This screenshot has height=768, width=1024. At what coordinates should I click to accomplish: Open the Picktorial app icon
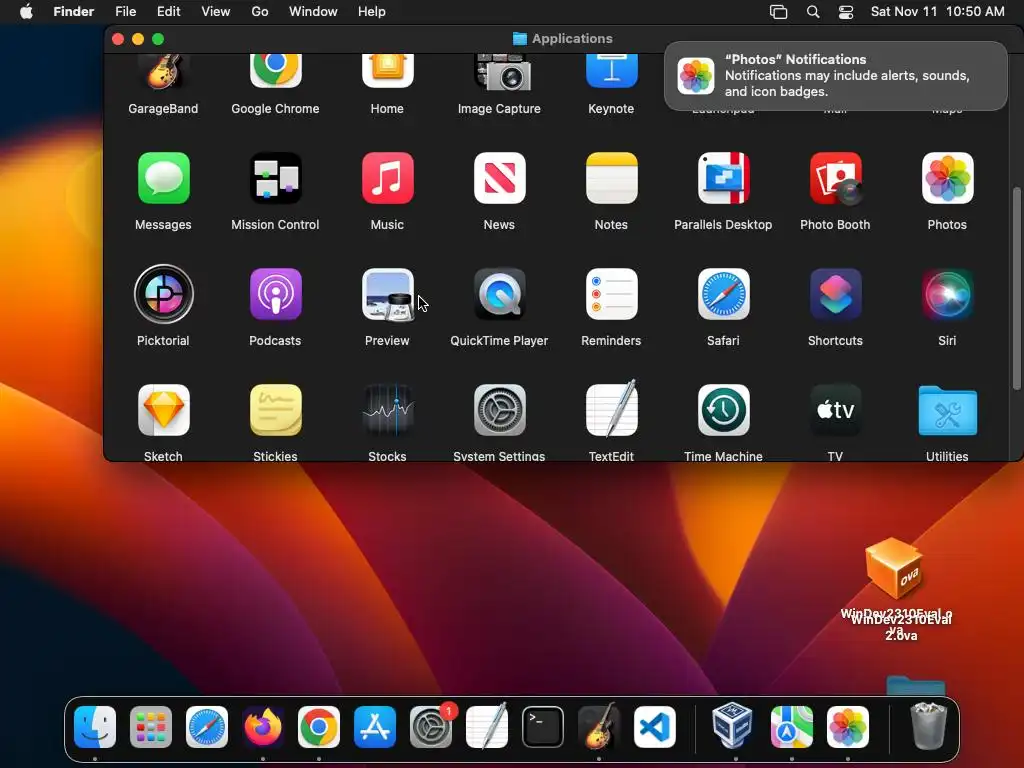click(163, 294)
